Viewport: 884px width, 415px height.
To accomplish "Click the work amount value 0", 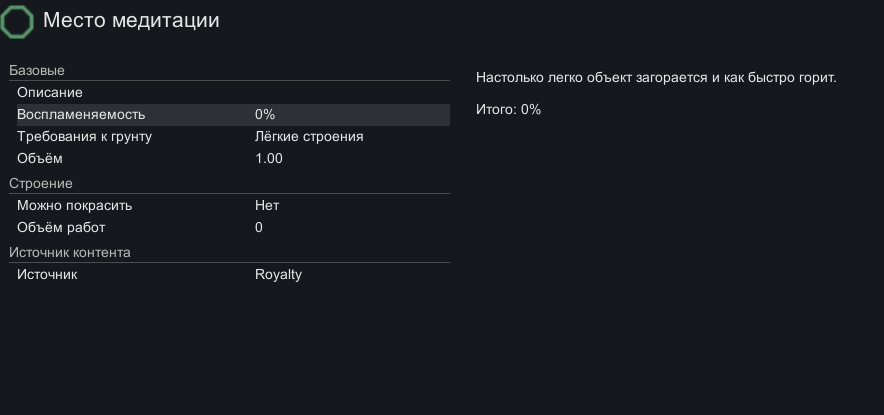I will (259, 228).
